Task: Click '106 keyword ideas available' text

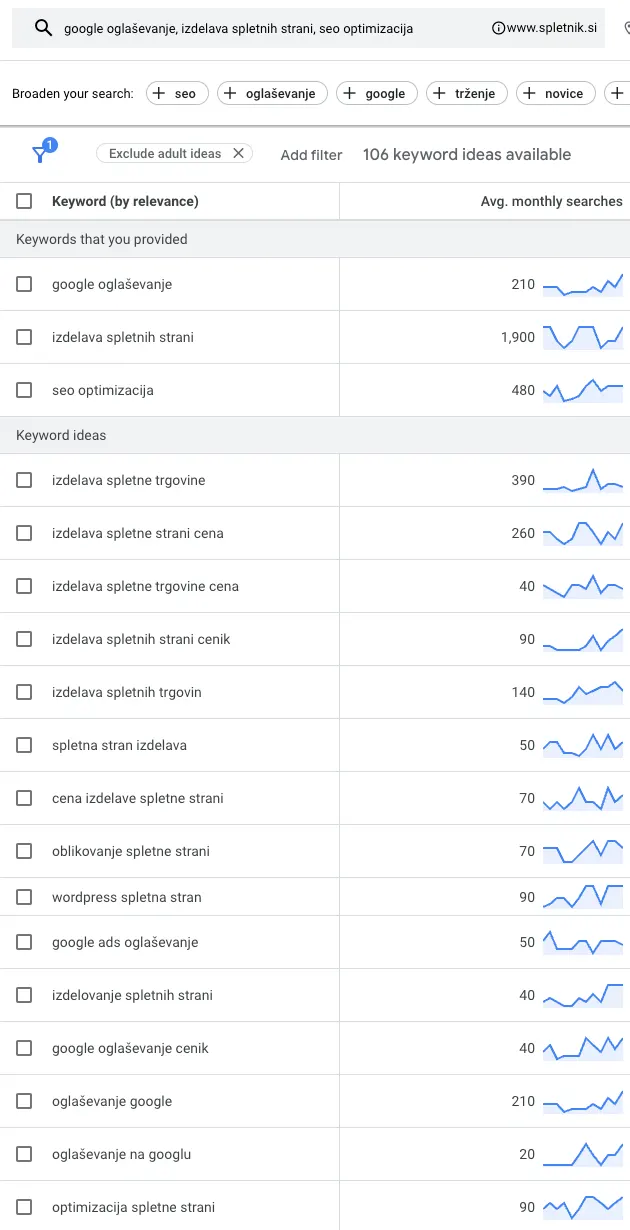Action: (x=467, y=154)
